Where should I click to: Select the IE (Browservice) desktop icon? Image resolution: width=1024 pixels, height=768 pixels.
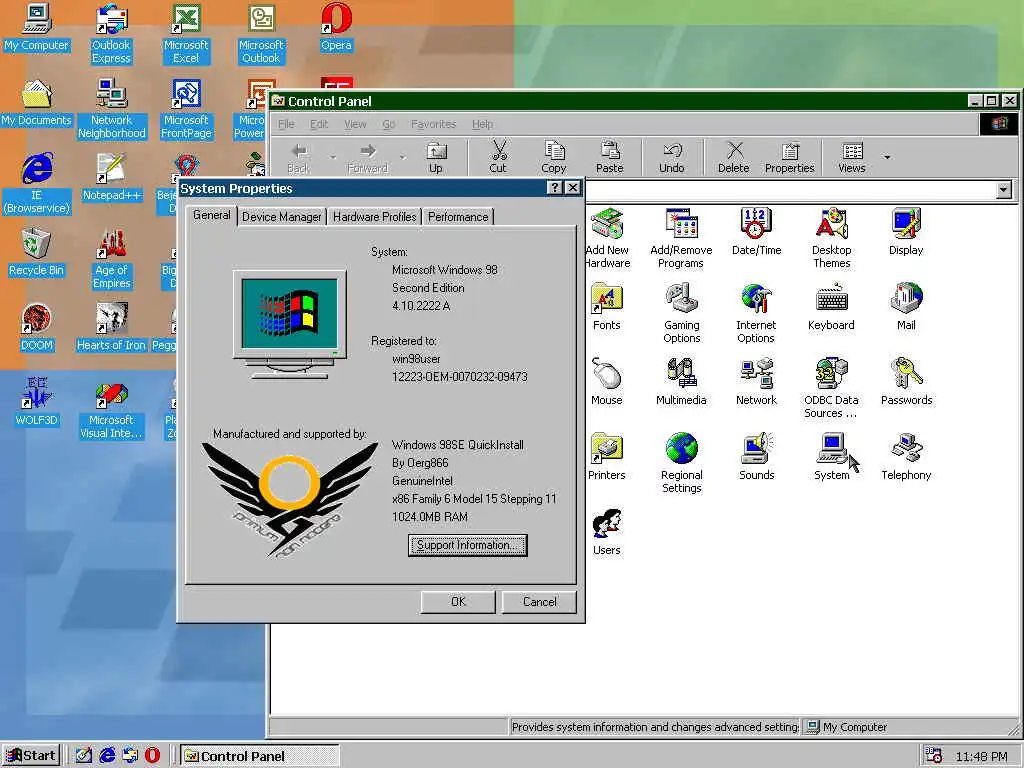pos(37,184)
